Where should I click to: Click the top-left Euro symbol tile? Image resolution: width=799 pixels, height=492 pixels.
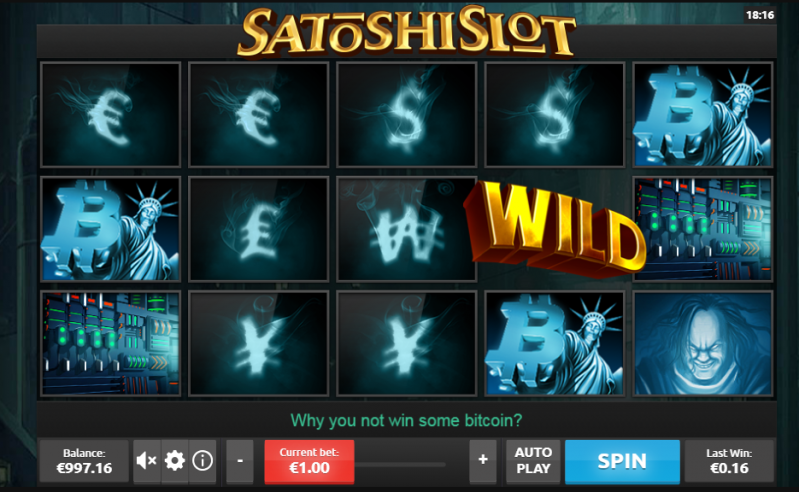pos(111,115)
